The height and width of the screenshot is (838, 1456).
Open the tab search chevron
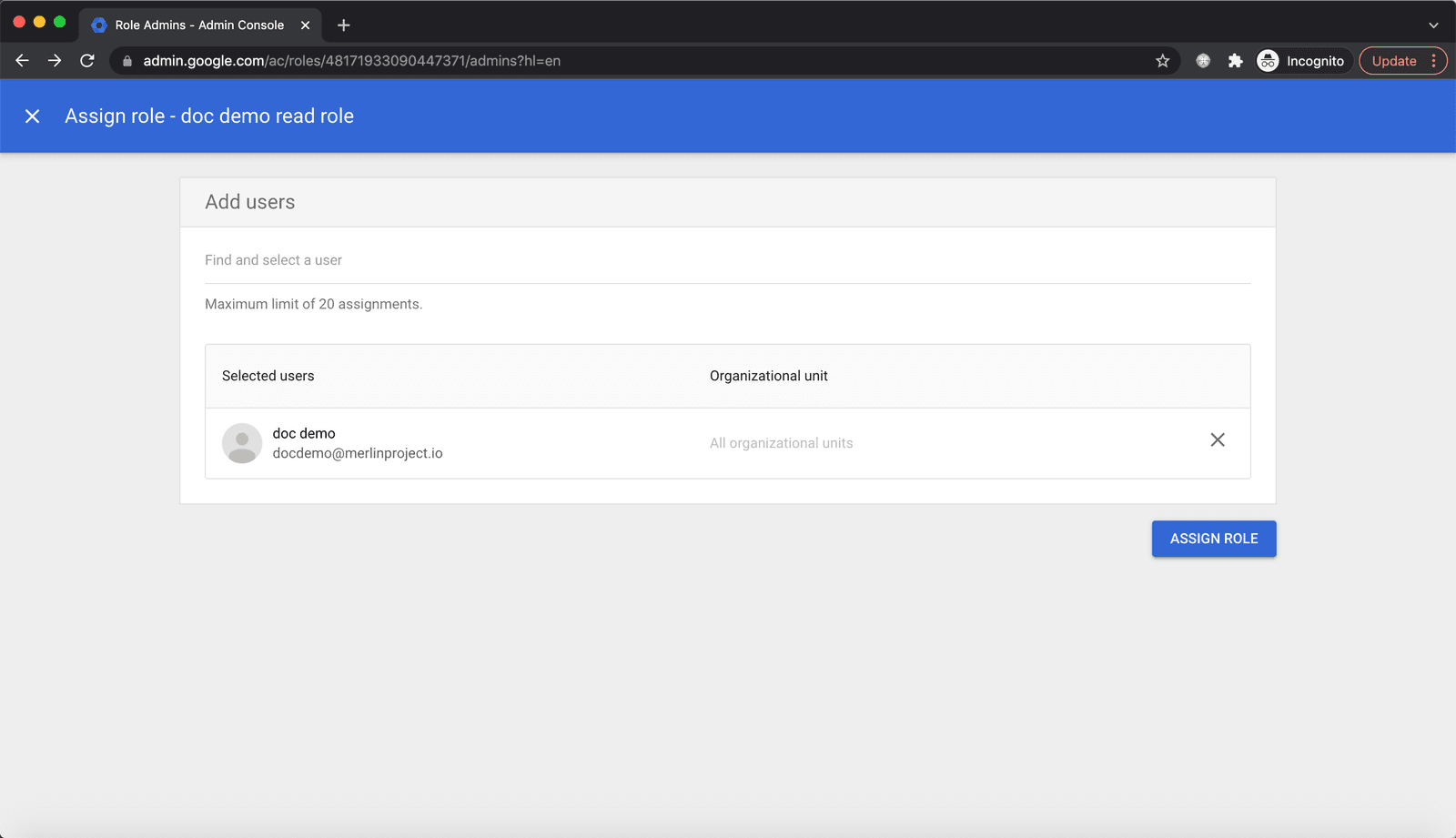click(x=1433, y=25)
